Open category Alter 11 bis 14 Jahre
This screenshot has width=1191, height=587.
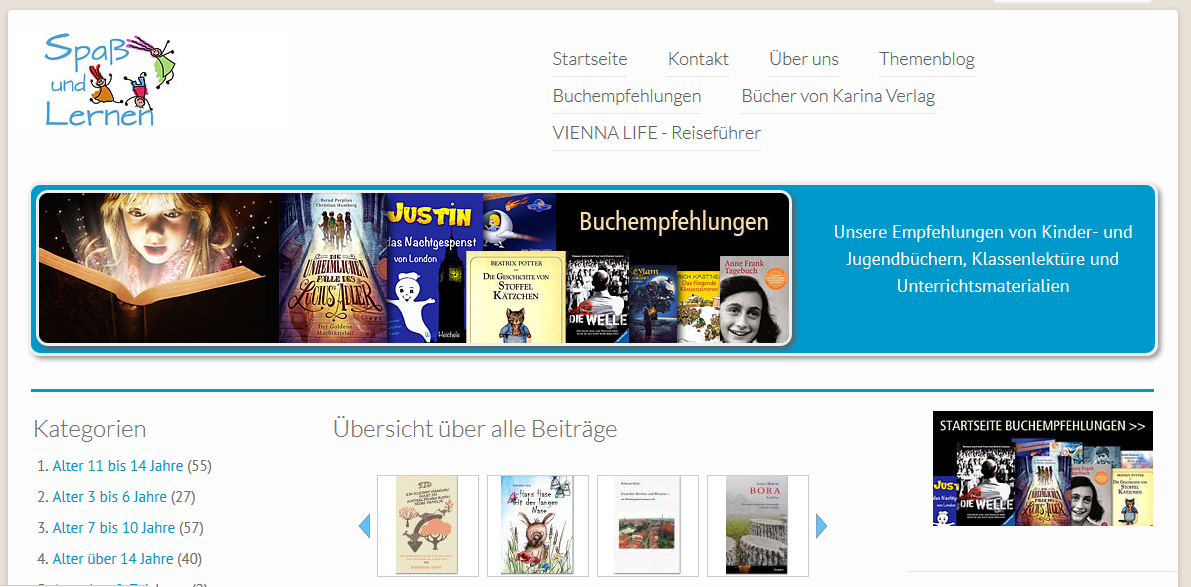(118, 466)
